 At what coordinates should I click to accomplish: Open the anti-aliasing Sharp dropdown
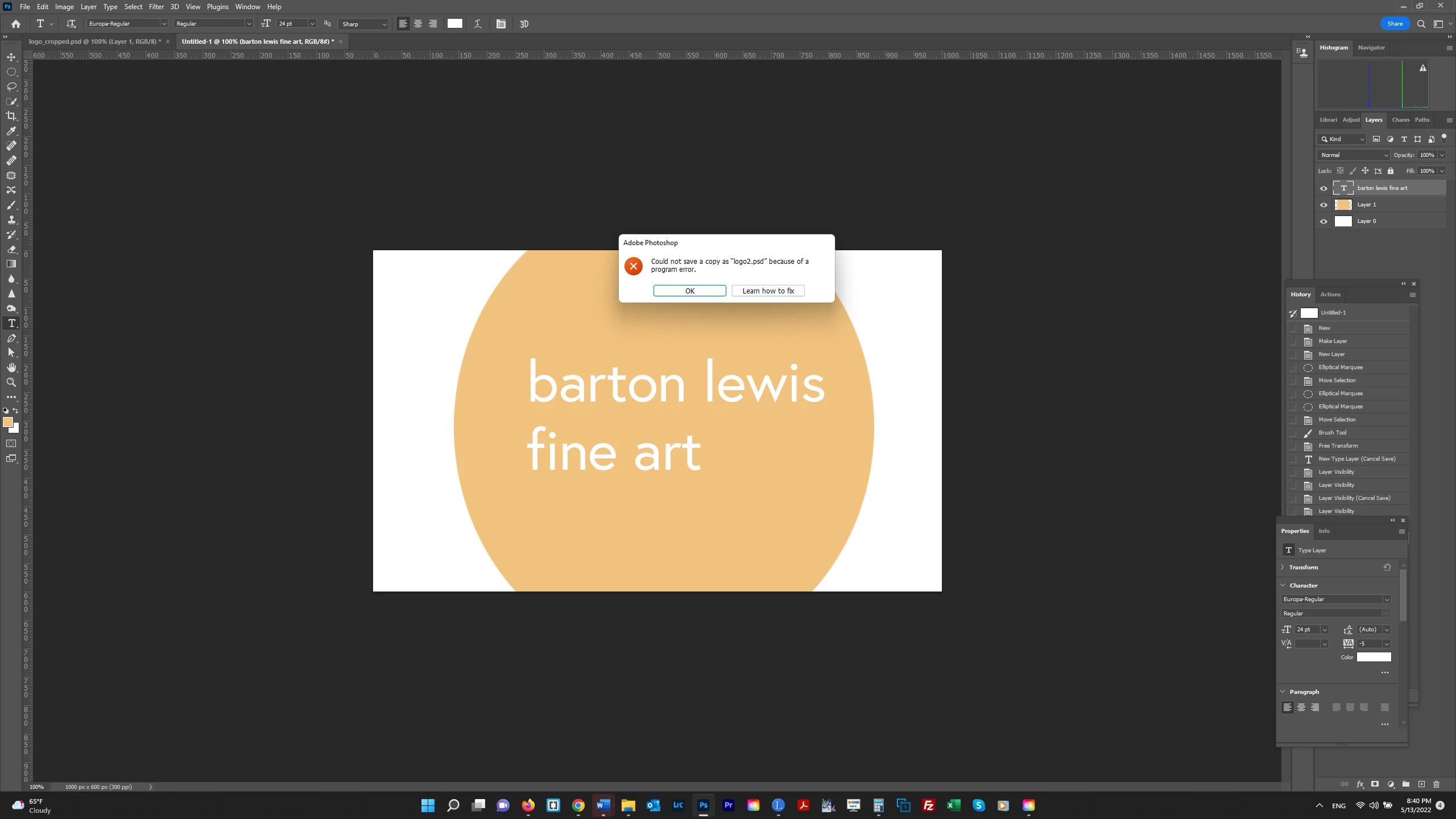(x=364, y=24)
